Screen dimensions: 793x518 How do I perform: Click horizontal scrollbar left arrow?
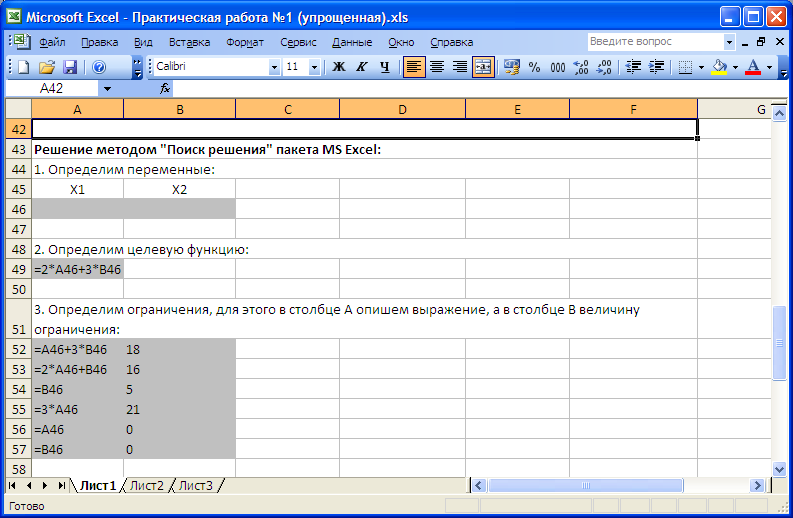click(x=479, y=486)
